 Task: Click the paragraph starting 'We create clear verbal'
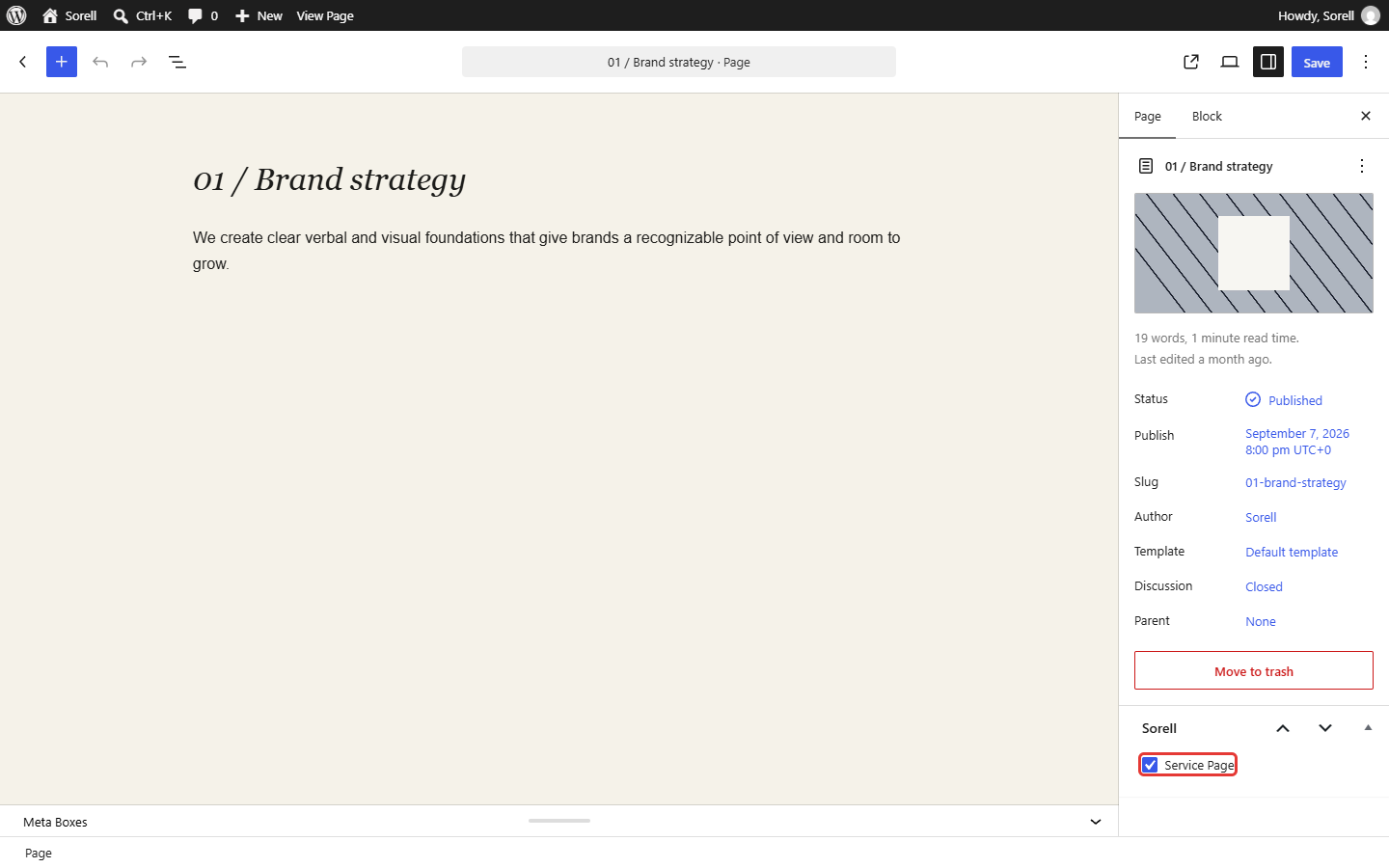pyautogui.click(x=547, y=251)
